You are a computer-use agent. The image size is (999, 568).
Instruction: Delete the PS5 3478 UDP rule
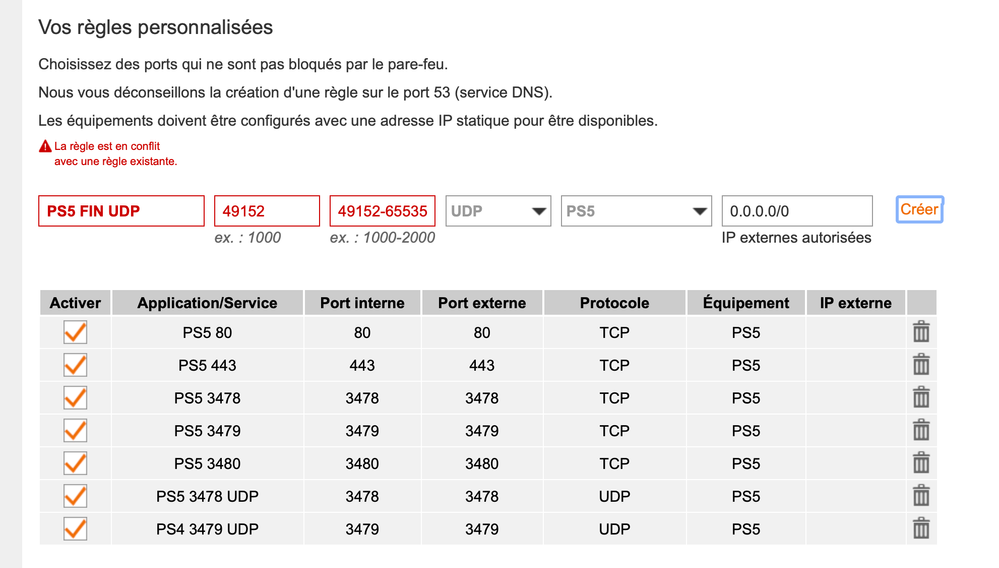[921, 496]
